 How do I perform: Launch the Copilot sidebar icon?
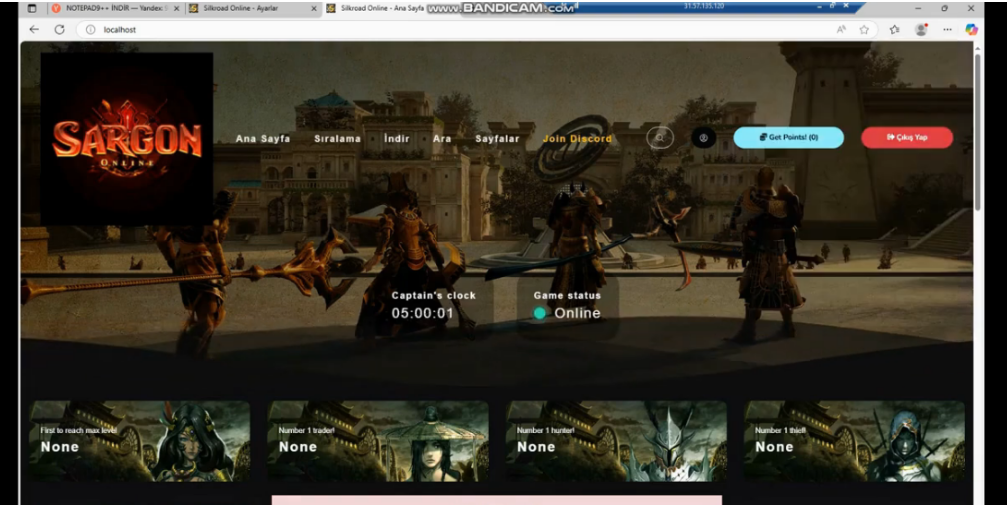pos(971,30)
